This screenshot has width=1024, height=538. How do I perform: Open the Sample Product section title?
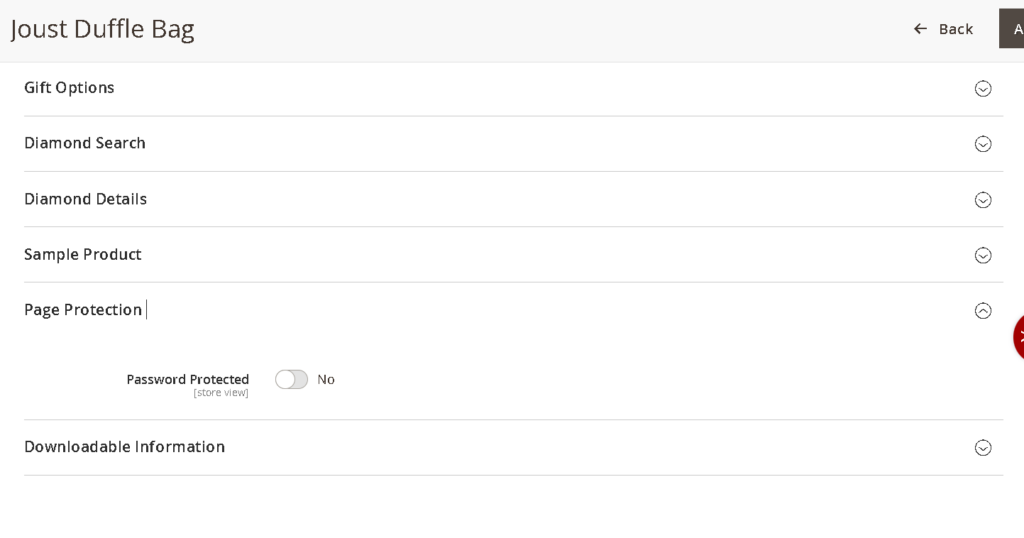click(x=83, y=254)
